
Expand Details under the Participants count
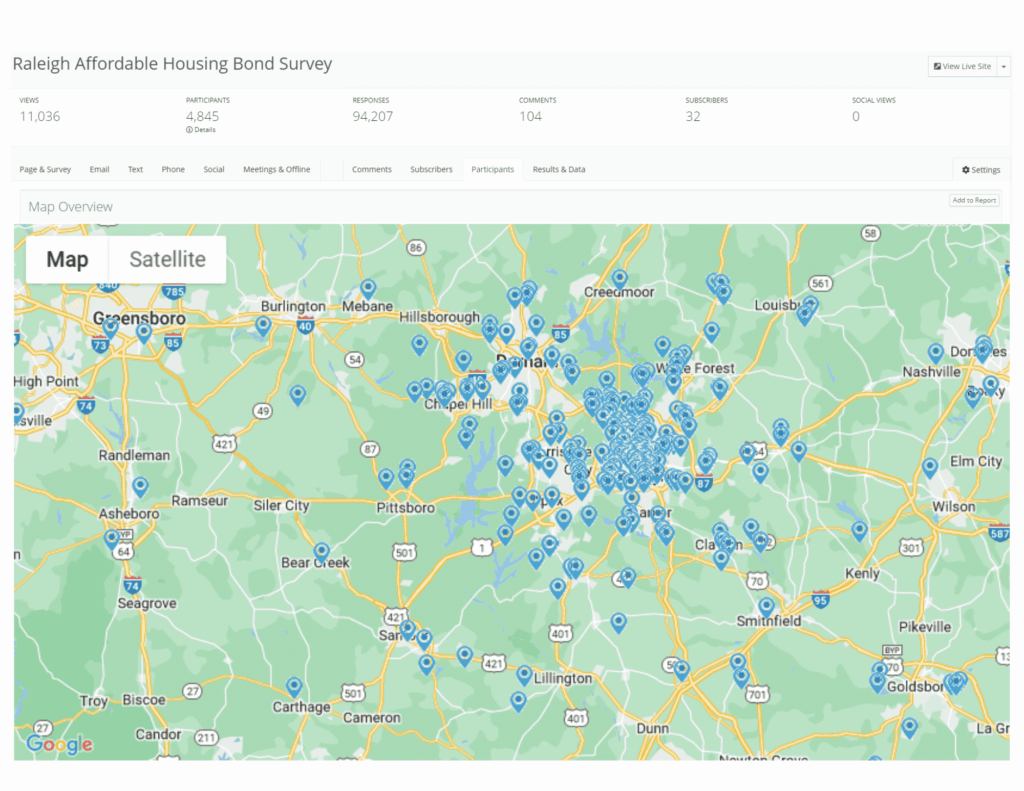tap(200, 129)
